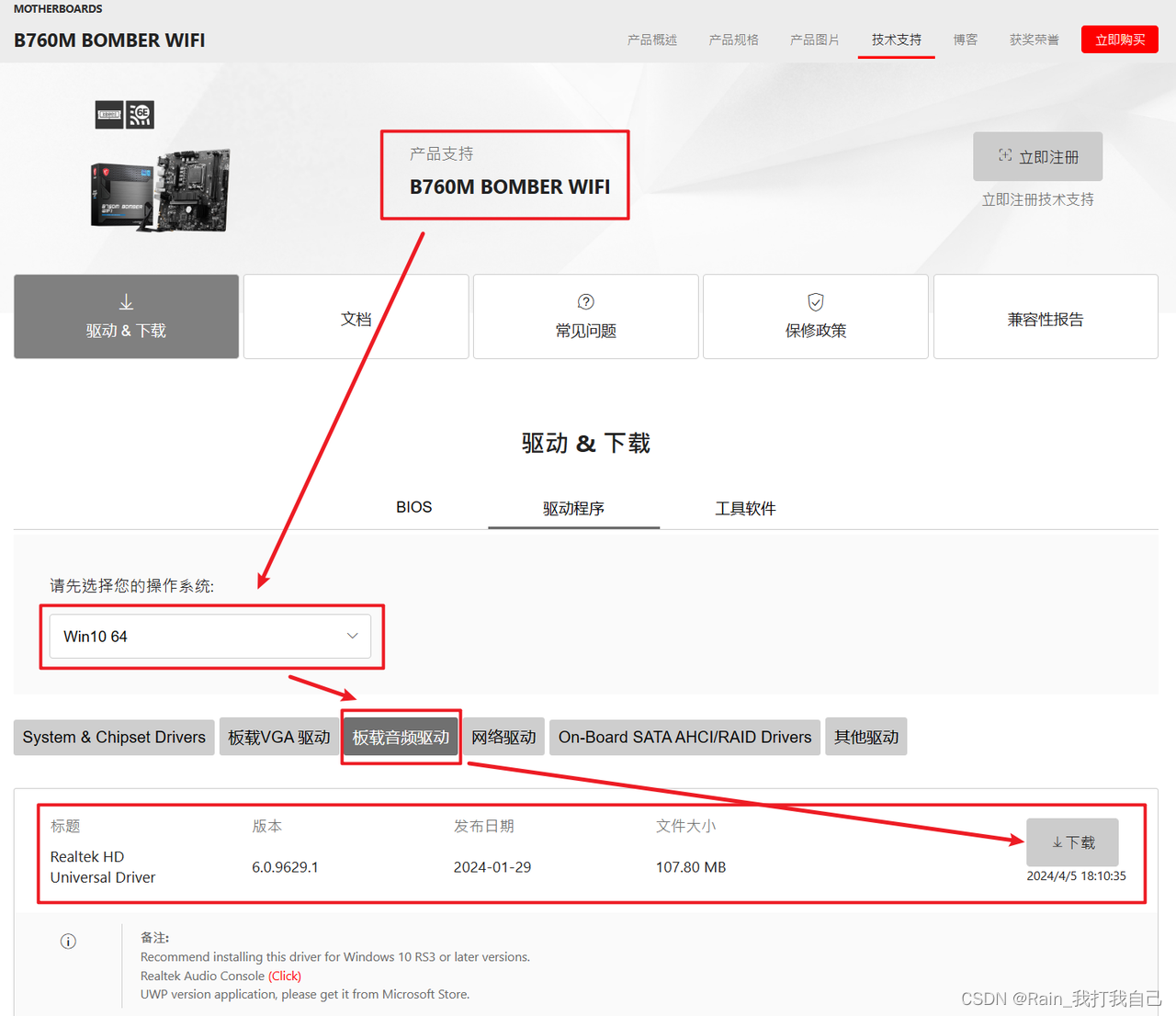Select the 其他驱动 category

(866, 737)
